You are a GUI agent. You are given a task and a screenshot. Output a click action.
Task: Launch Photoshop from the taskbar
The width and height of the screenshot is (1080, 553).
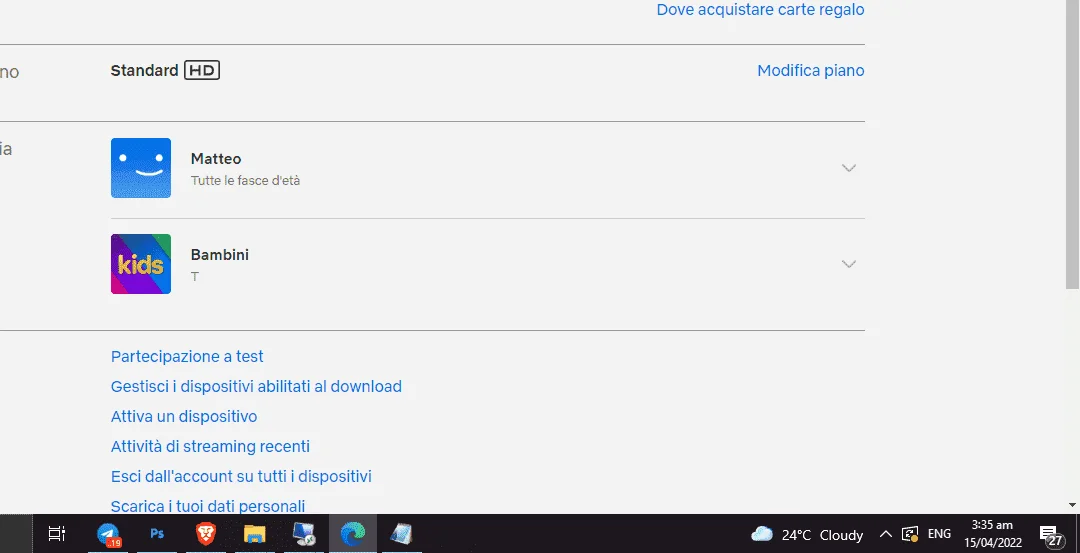pos(157,534)
